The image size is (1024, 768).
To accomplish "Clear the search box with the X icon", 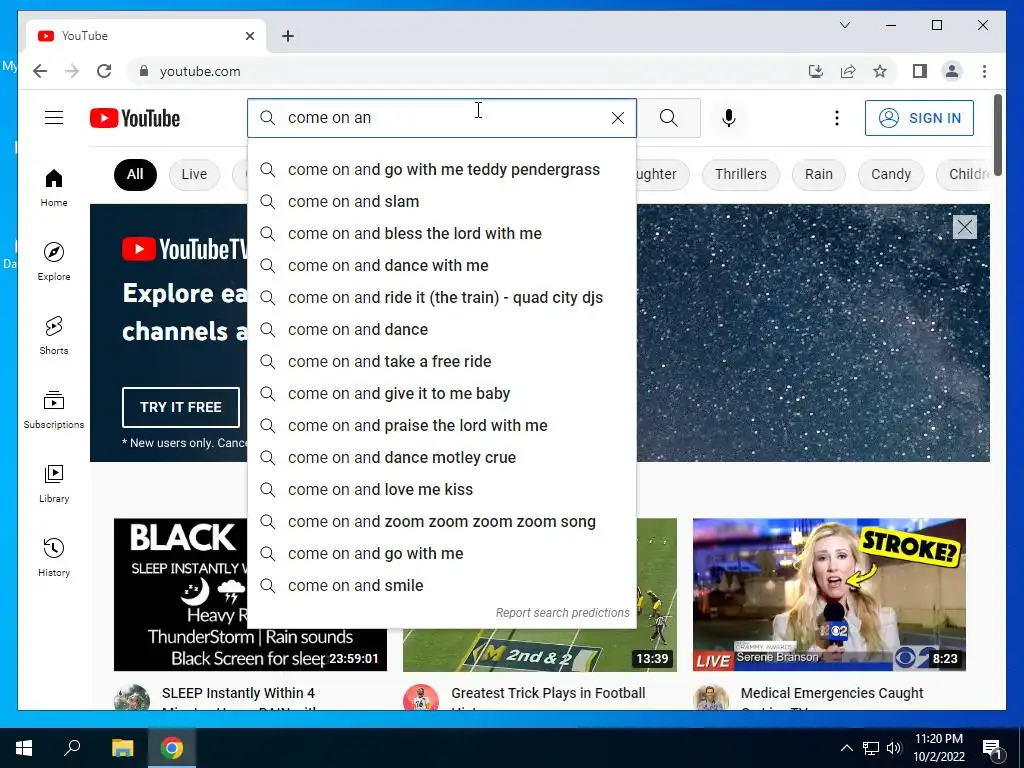I will pos(617,118).
